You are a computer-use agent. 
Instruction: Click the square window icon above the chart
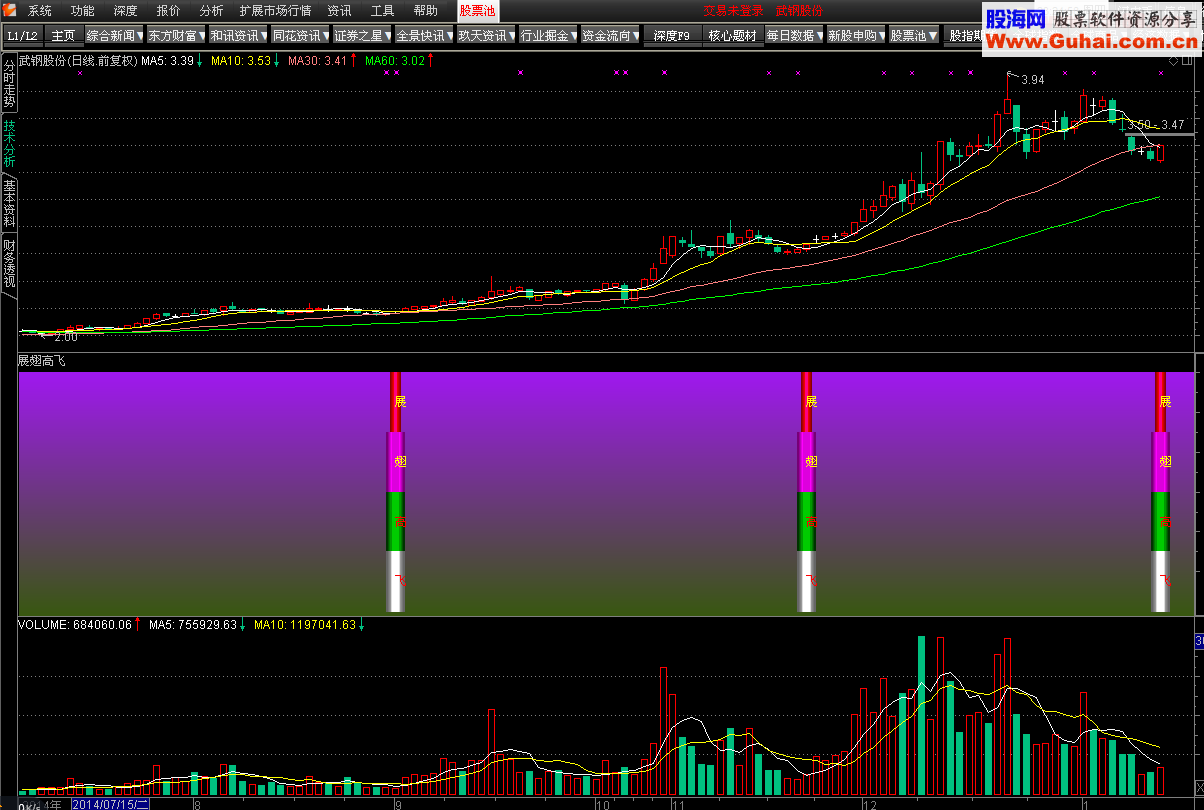pyautogui.click(x=1188, y=60)
